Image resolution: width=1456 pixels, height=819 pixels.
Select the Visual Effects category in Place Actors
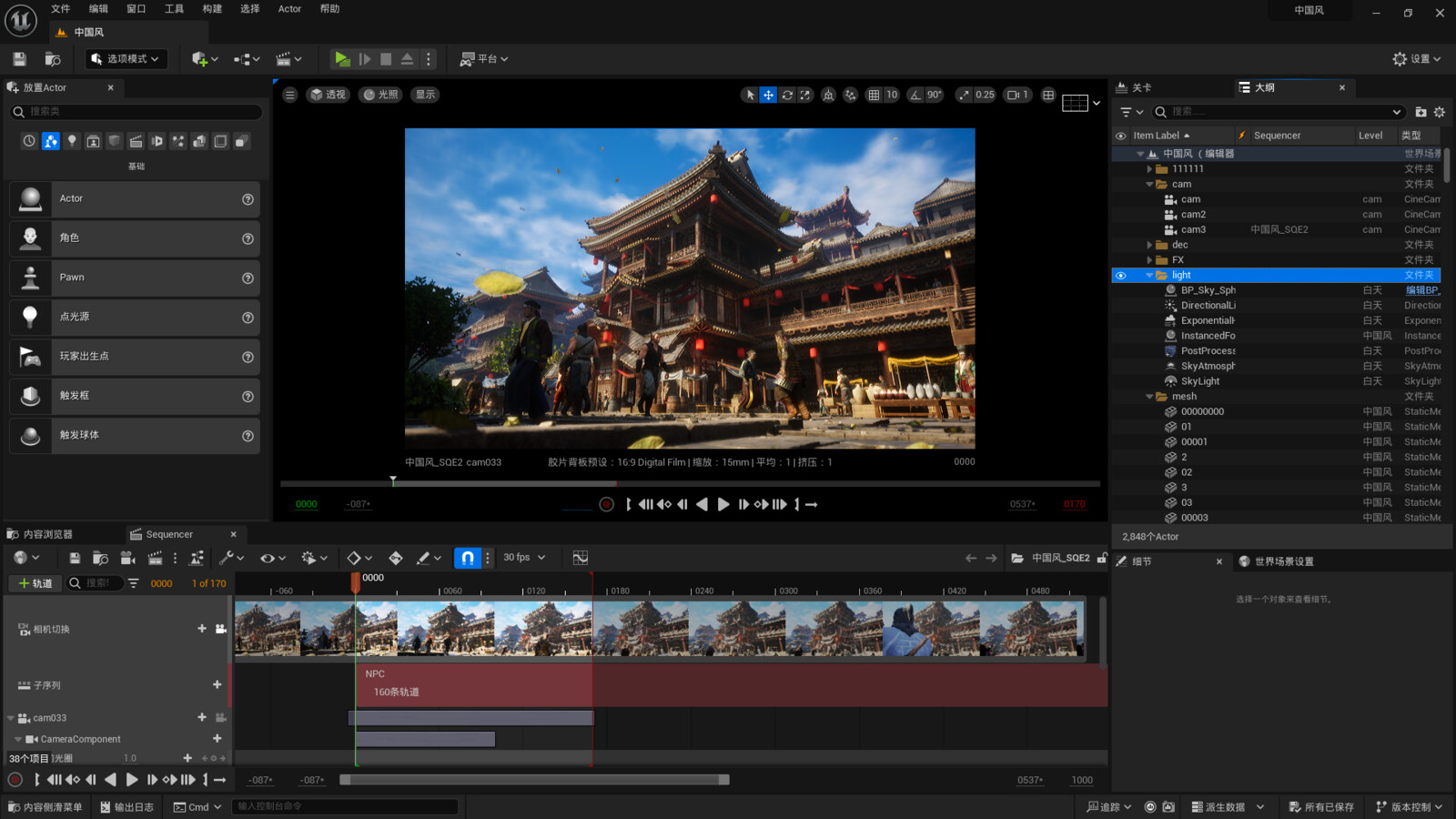pyautogui.click(x=177, y=141)
